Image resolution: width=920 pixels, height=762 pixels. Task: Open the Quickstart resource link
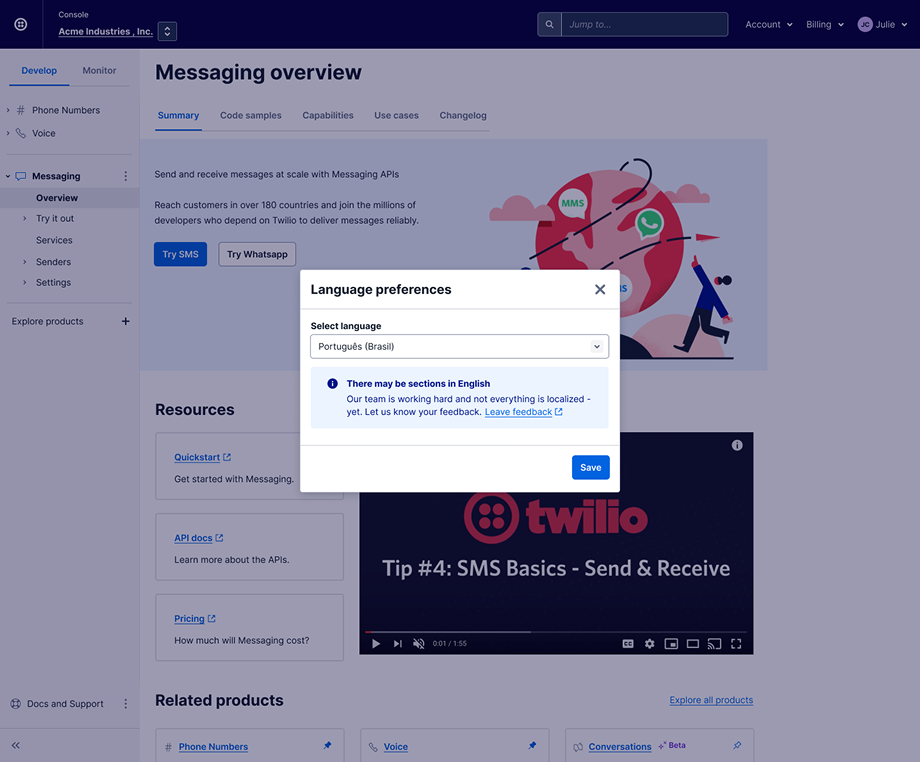pos(202,458)
